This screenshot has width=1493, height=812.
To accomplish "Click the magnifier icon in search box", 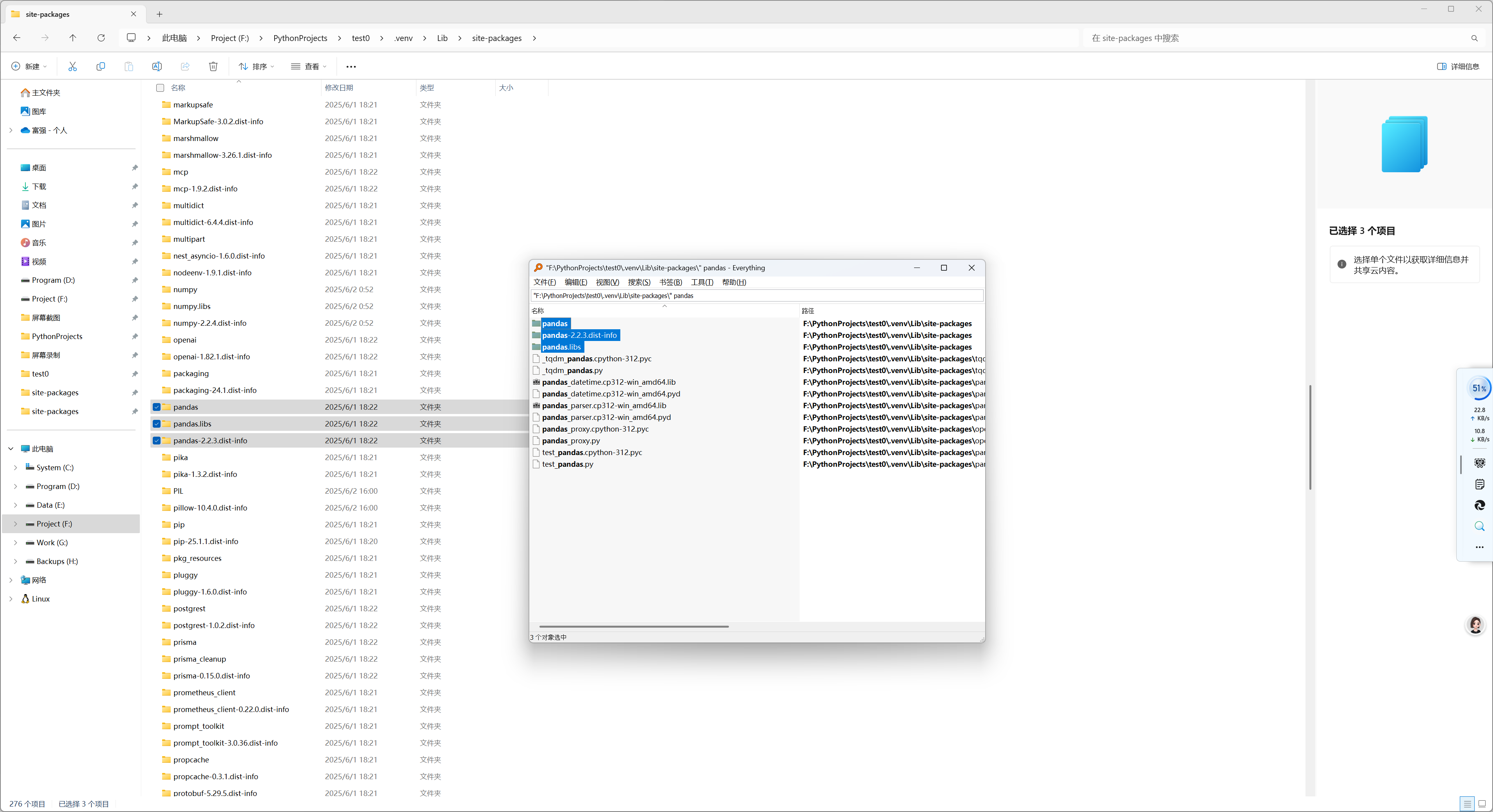I will [x=1474, y=38].
